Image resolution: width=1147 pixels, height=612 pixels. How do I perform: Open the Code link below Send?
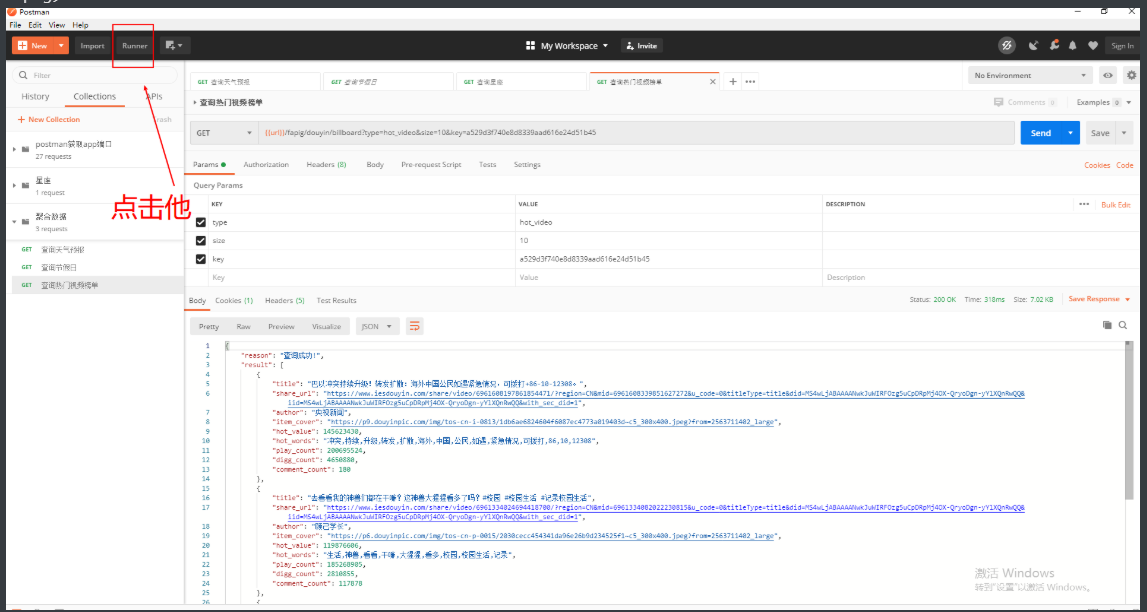(1124, 165)
